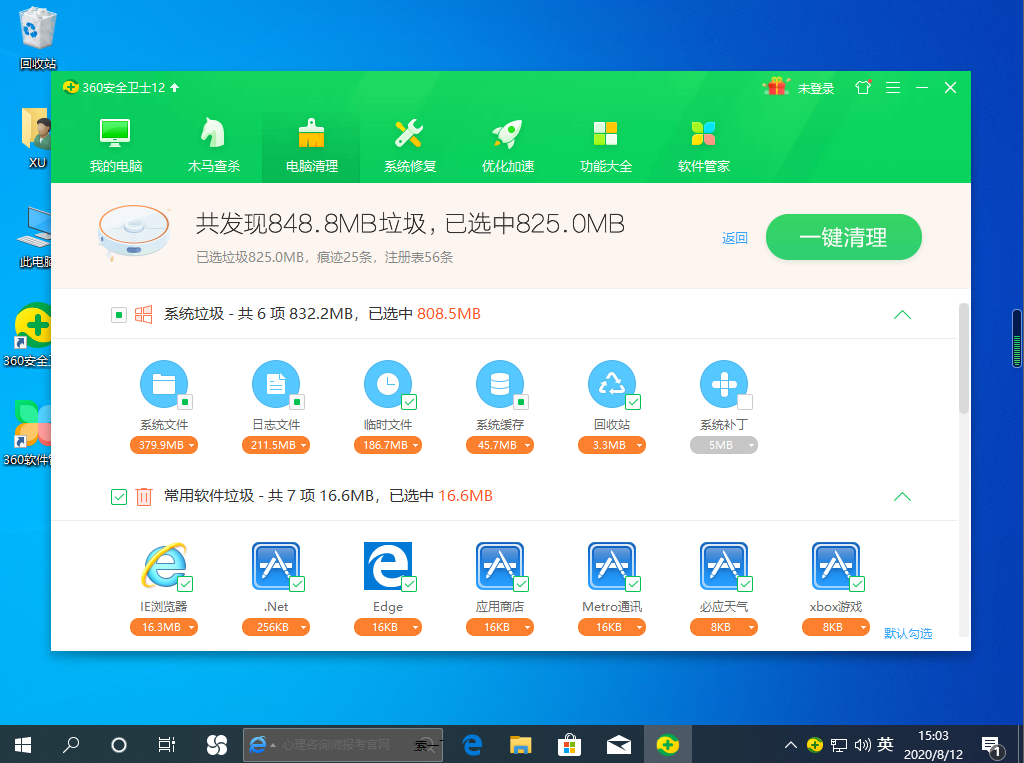Viewport: 1024px width, 763px height.
Task: Toggle the 系统垃圾 category checkbox
Action: pyautogui.click(x=117, y=314)
